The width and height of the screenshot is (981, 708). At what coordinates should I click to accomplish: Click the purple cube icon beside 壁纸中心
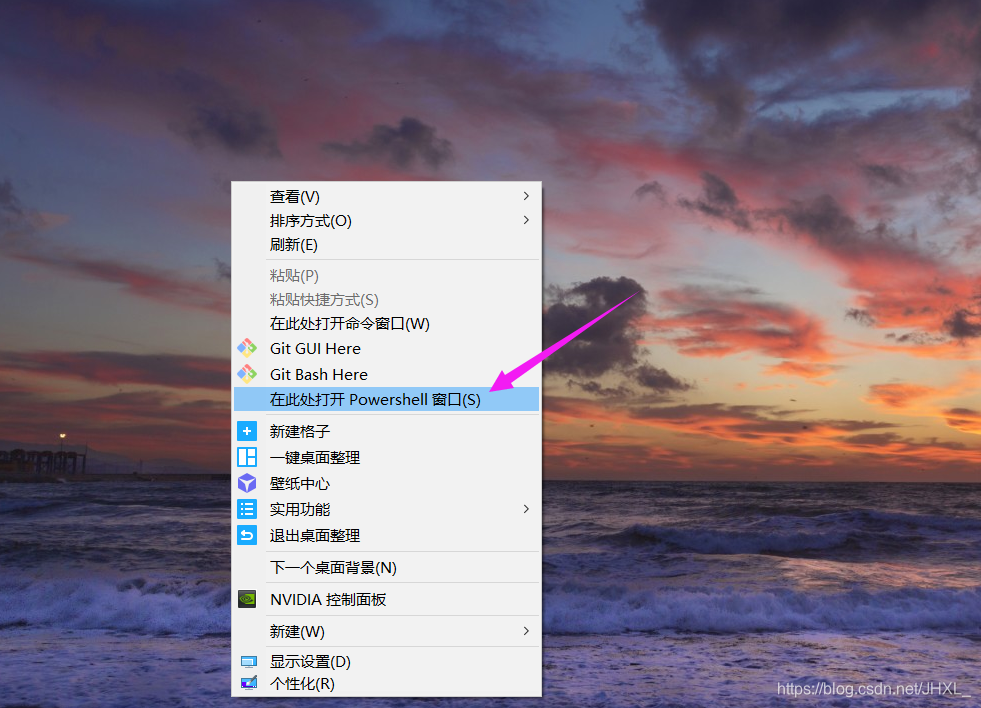click(x=247, y=483)
